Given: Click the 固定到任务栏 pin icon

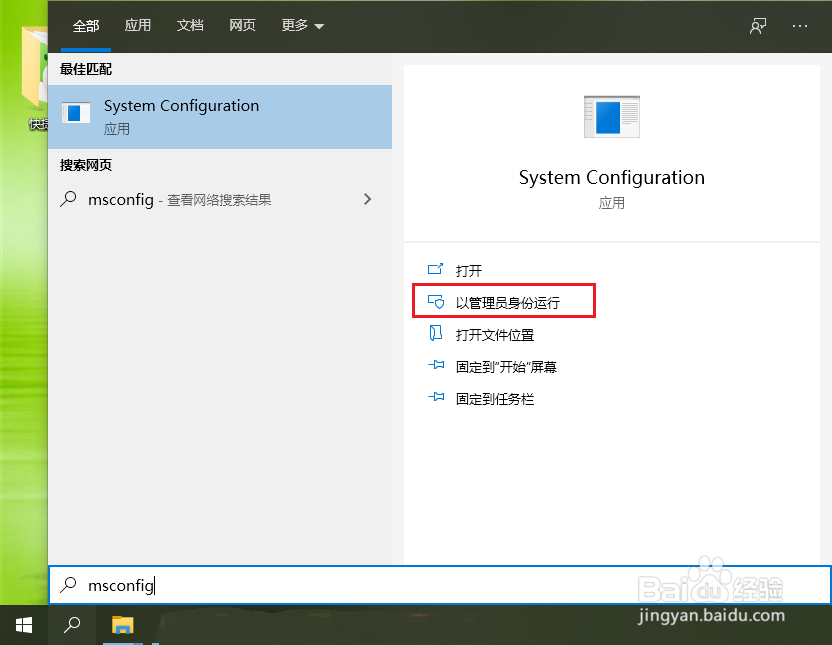Looking at the screenshot, I should 436,398.
